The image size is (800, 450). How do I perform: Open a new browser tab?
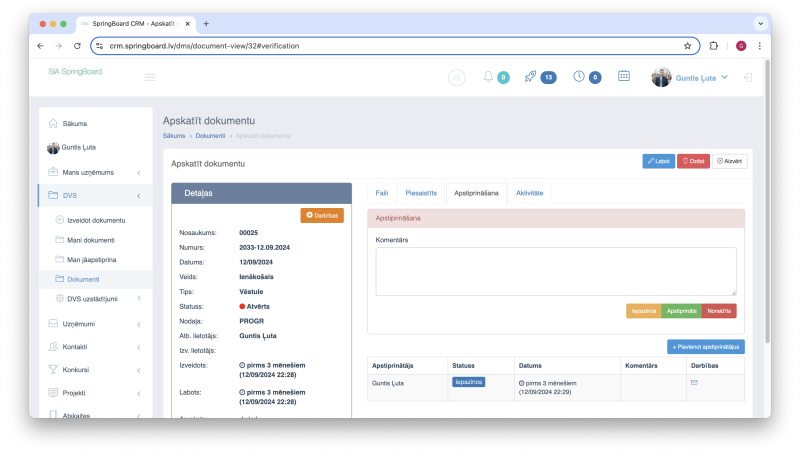pos(206,23)
